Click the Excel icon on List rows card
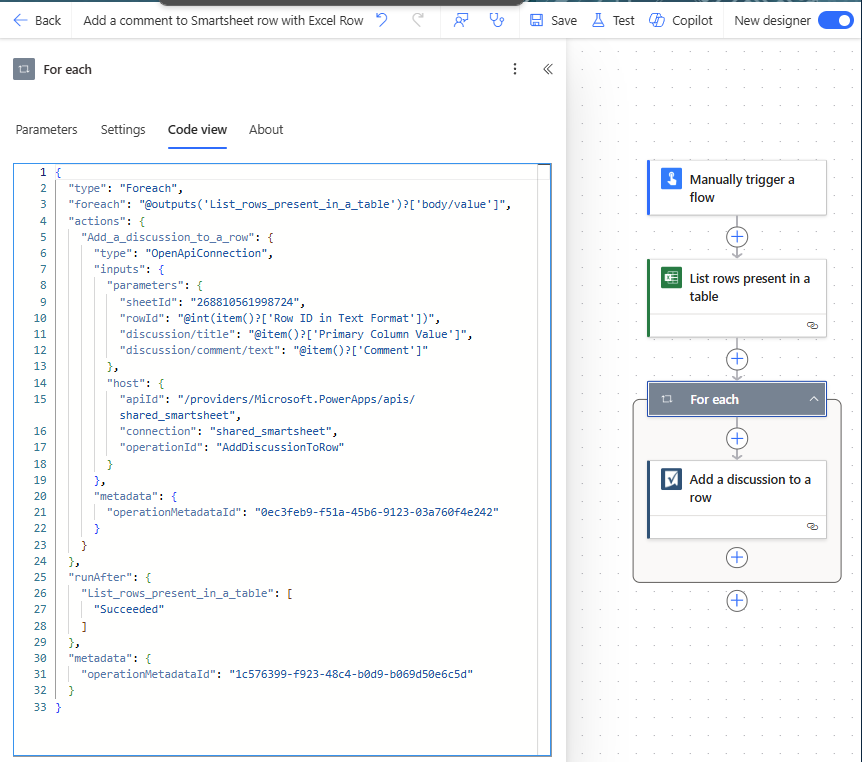862x762 pixels. pyautogui.click(x=671, y=278)
